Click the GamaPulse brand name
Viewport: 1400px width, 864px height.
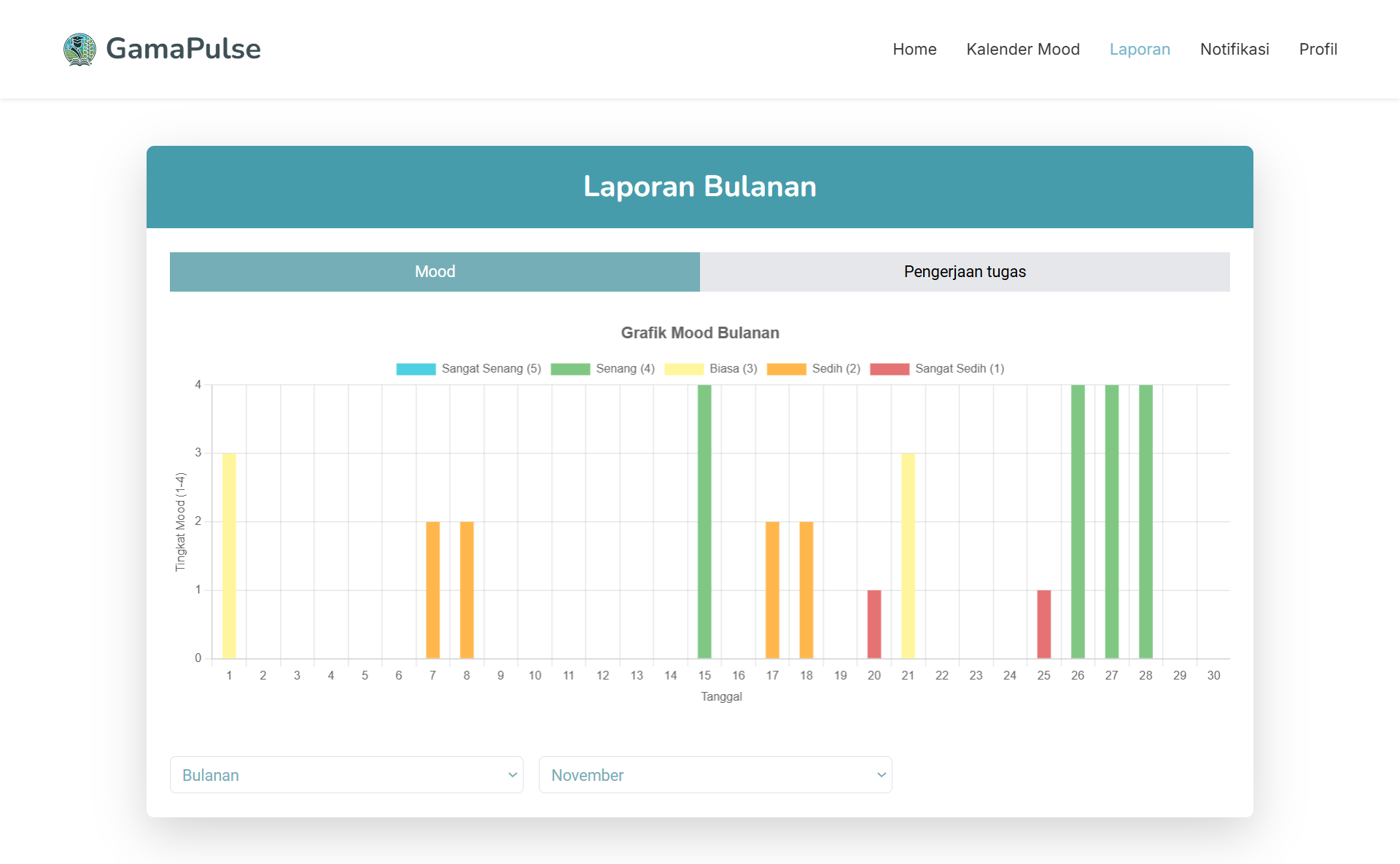183,49
